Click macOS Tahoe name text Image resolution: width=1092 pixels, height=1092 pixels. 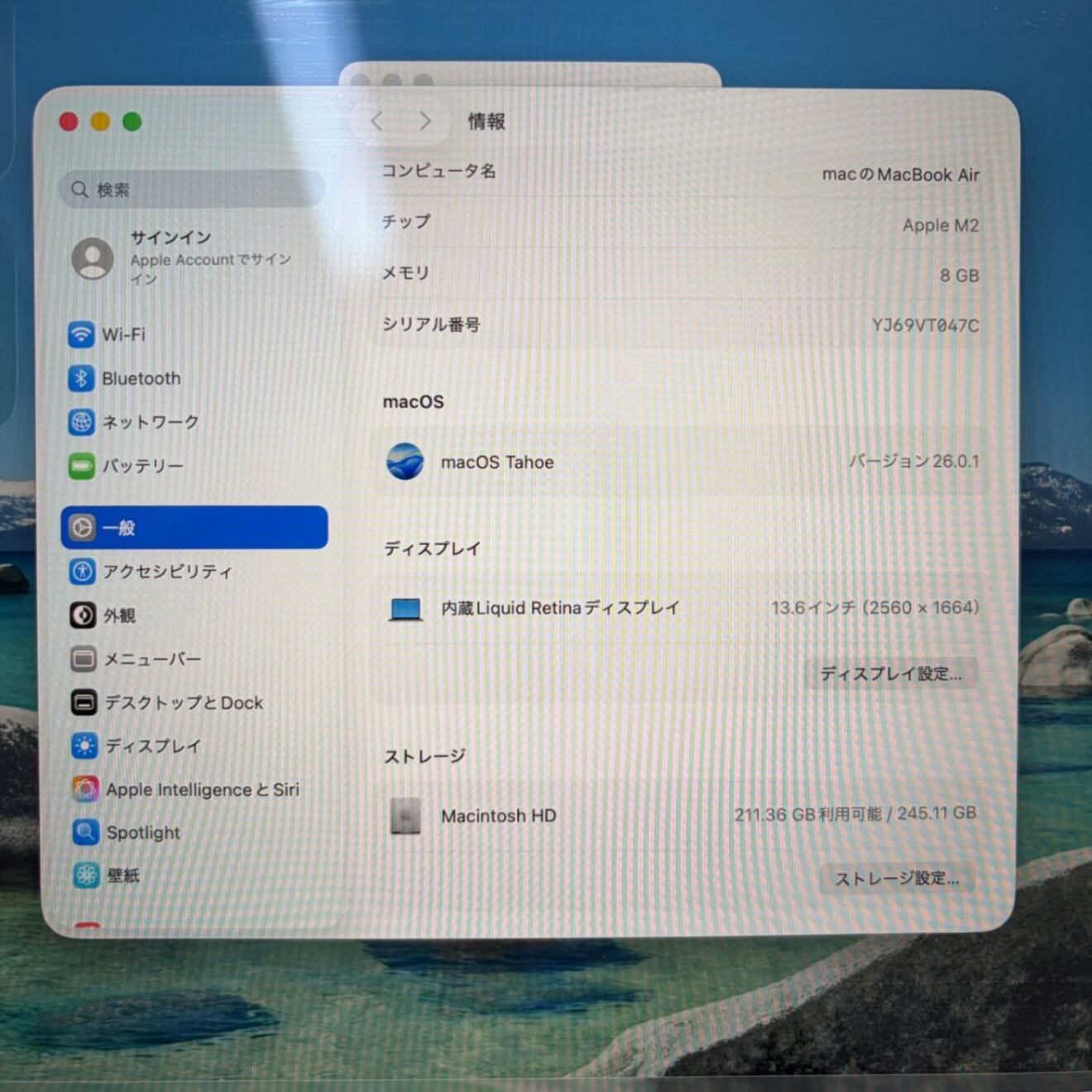pyautogui.click(x=497, y=462)
